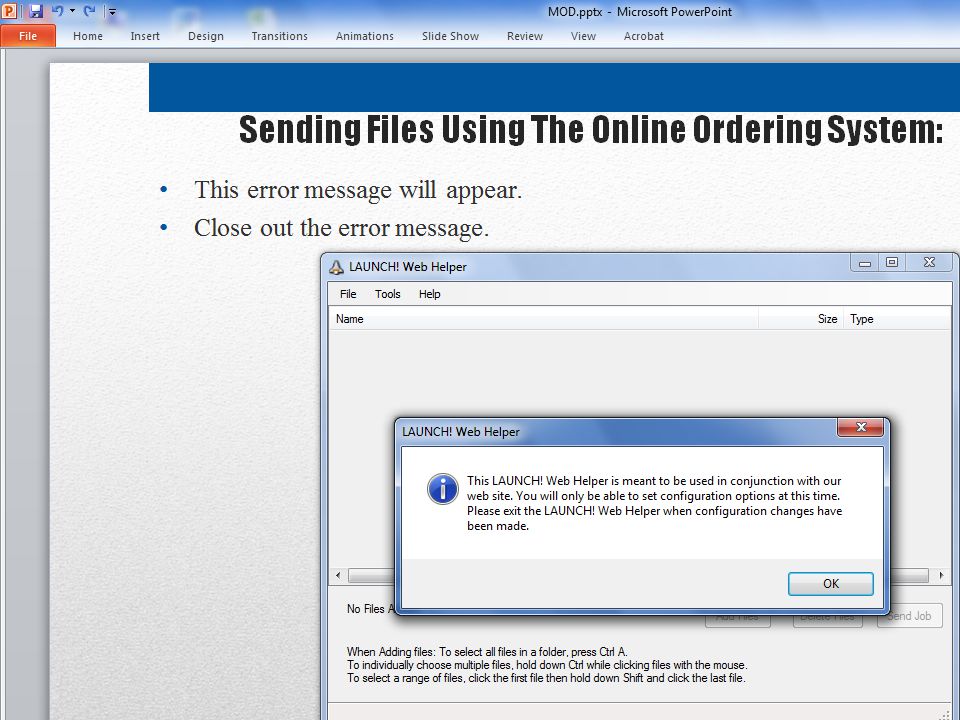Screen dimensions: 960x720
Task: Open the Undo history dropdown arrow
Action: point(72,10)
